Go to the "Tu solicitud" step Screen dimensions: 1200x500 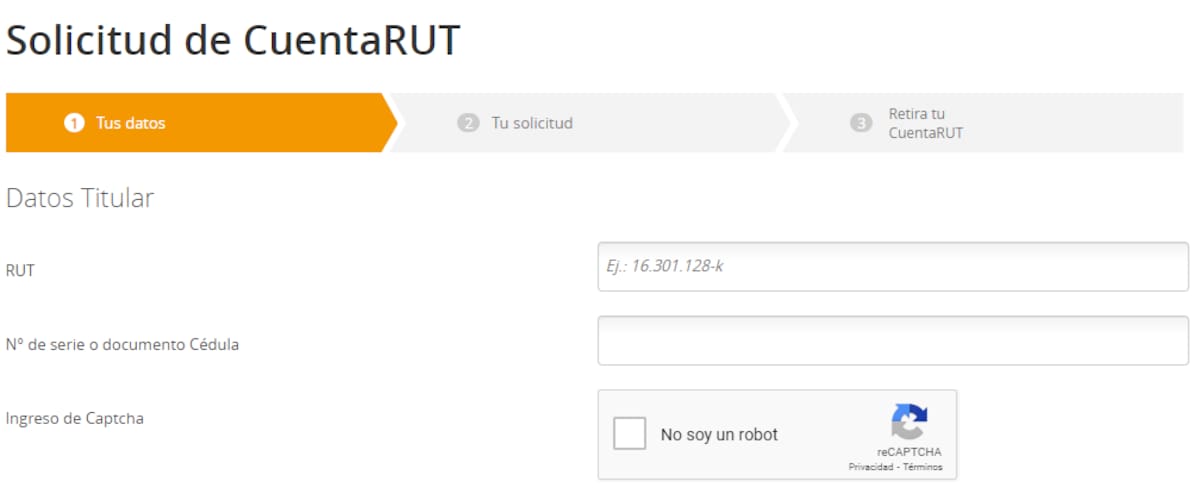click(532, 124)
